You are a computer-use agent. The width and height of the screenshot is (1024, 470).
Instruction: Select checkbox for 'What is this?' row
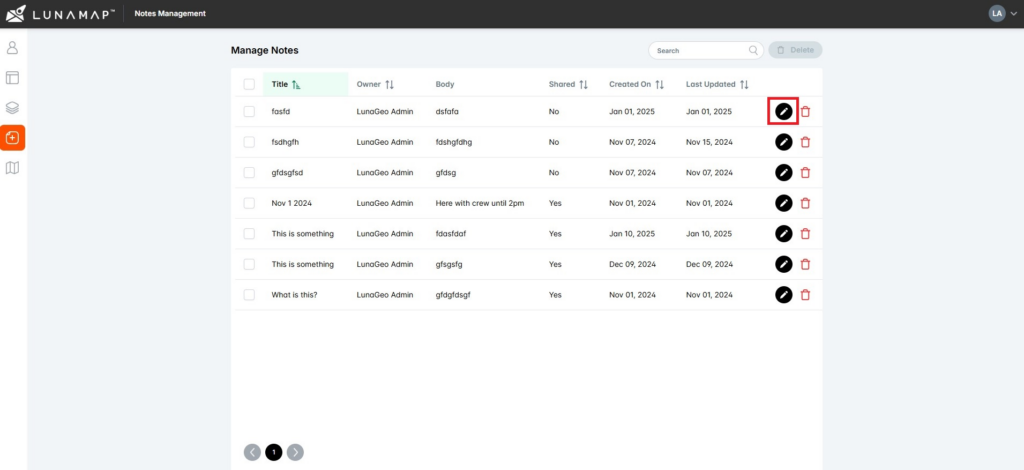(x=249, y=295)
